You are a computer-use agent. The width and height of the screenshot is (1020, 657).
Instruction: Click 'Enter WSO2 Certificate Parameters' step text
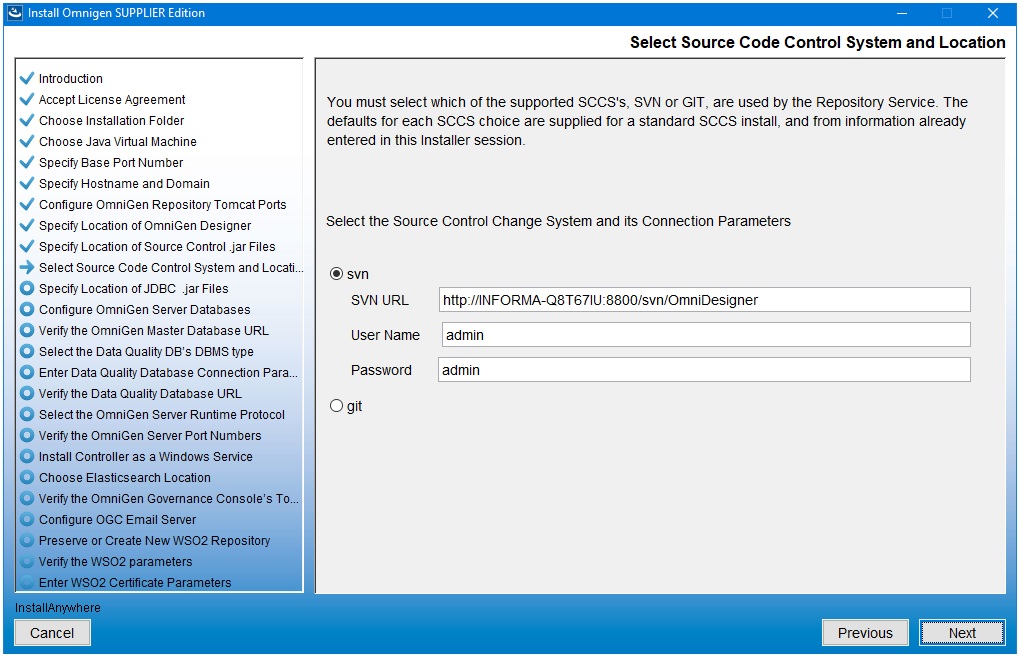pos(135,582)
